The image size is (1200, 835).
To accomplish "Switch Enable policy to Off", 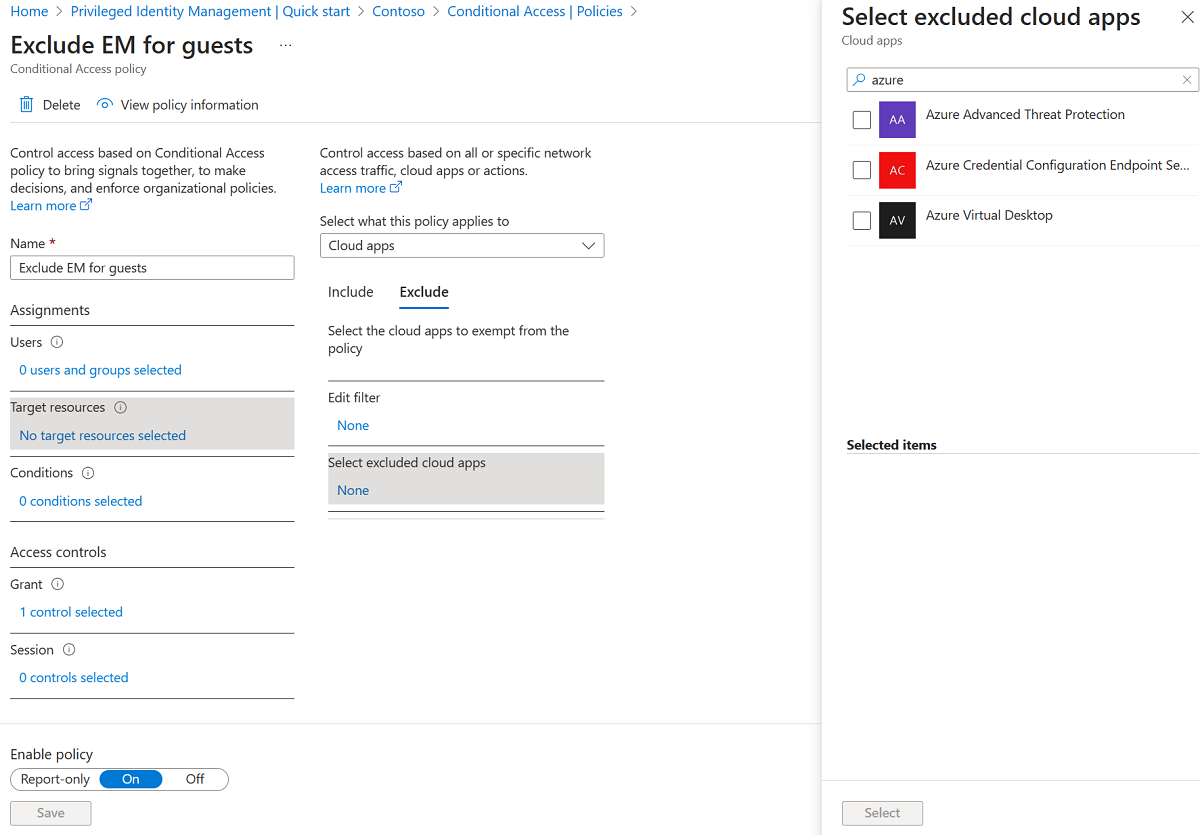I will [195, 780].
